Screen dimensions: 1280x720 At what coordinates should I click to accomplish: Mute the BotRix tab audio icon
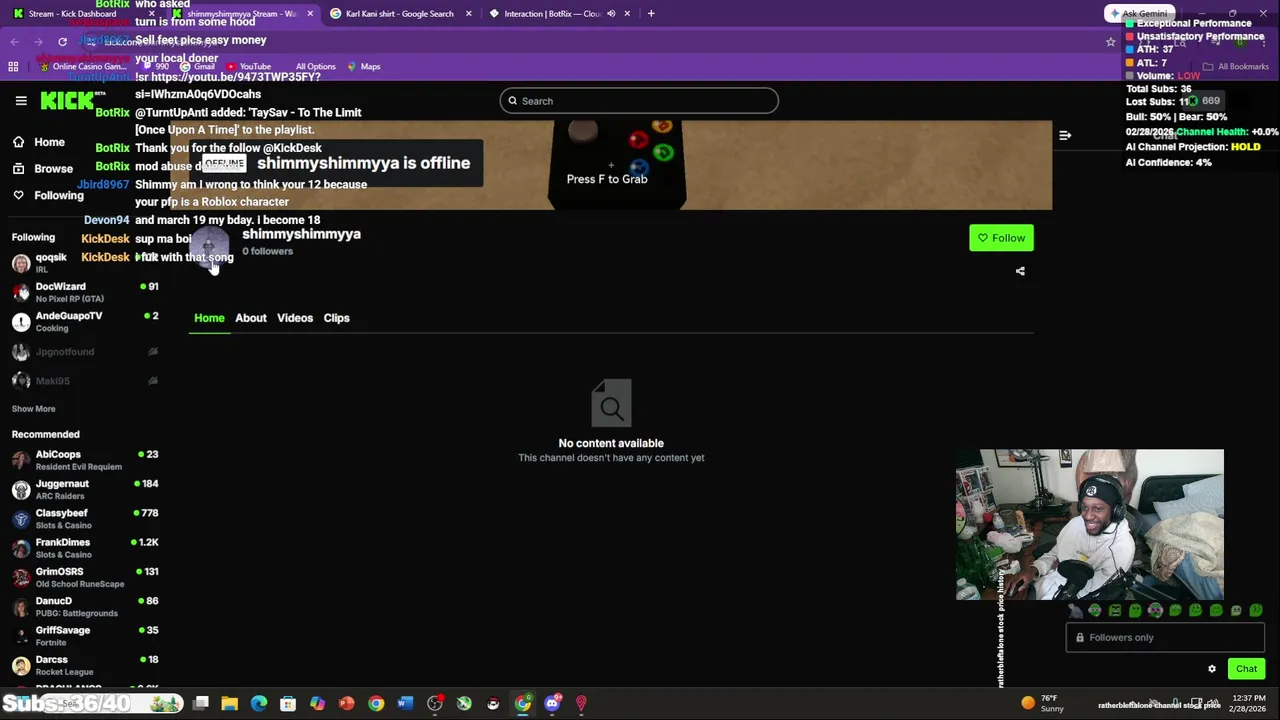coord(611,14)
